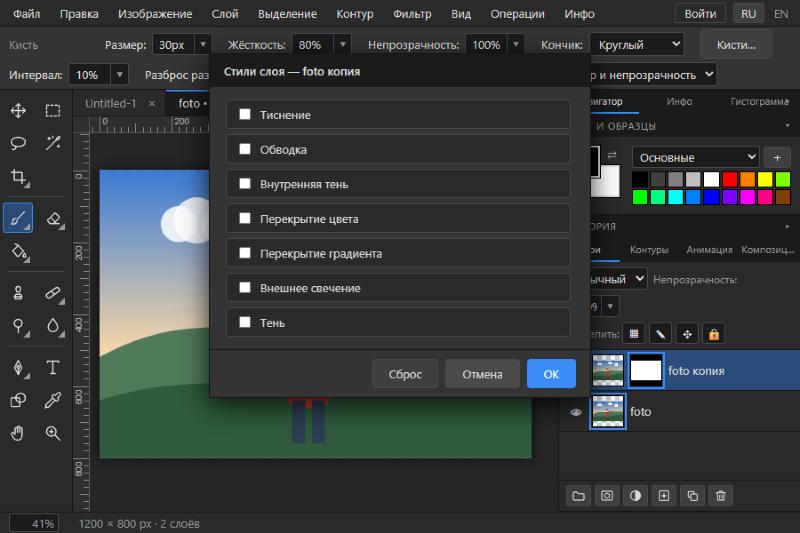Add an adjustment layer

(635, 496)
